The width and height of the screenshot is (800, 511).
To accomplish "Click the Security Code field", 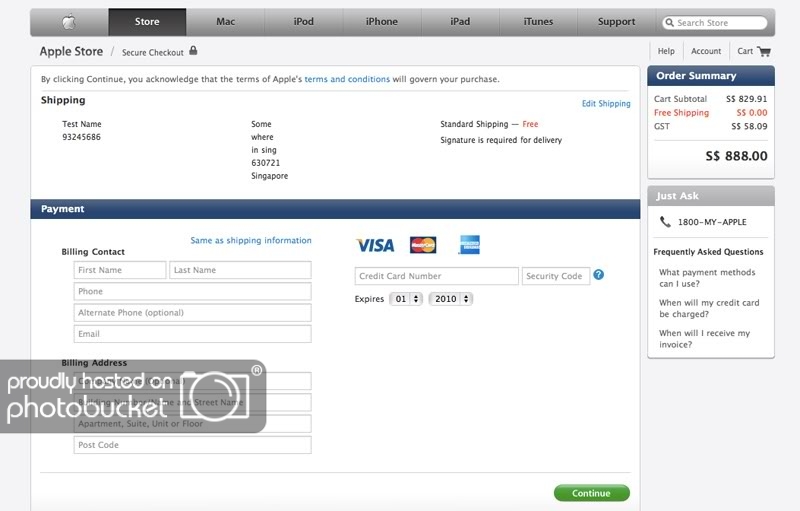I will pyautogui.click(x=556, y=276).
